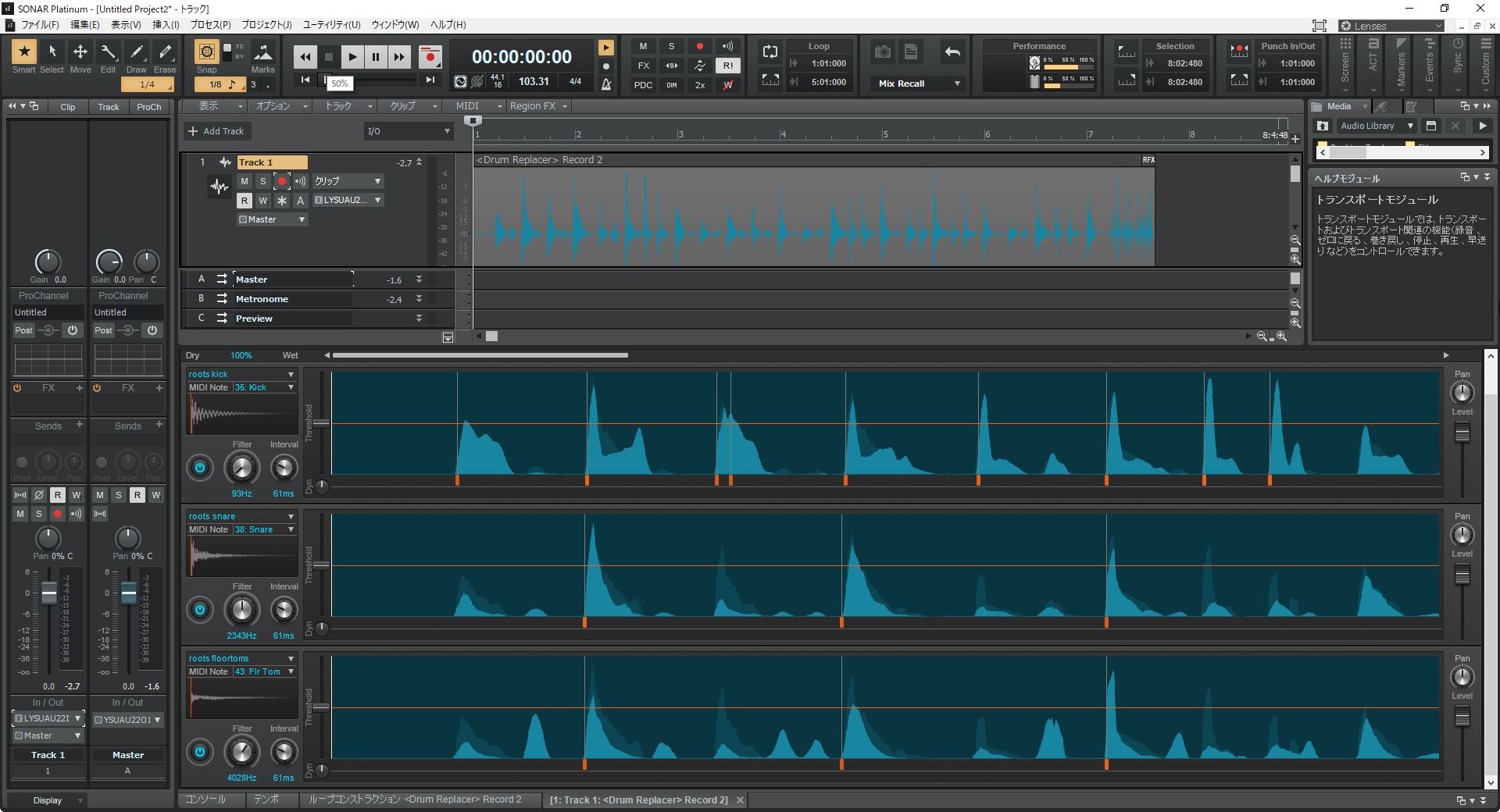Viewport: 1500px width, 812px height.
Task: Click the transport Record button
Action: [x=430, y=56]
